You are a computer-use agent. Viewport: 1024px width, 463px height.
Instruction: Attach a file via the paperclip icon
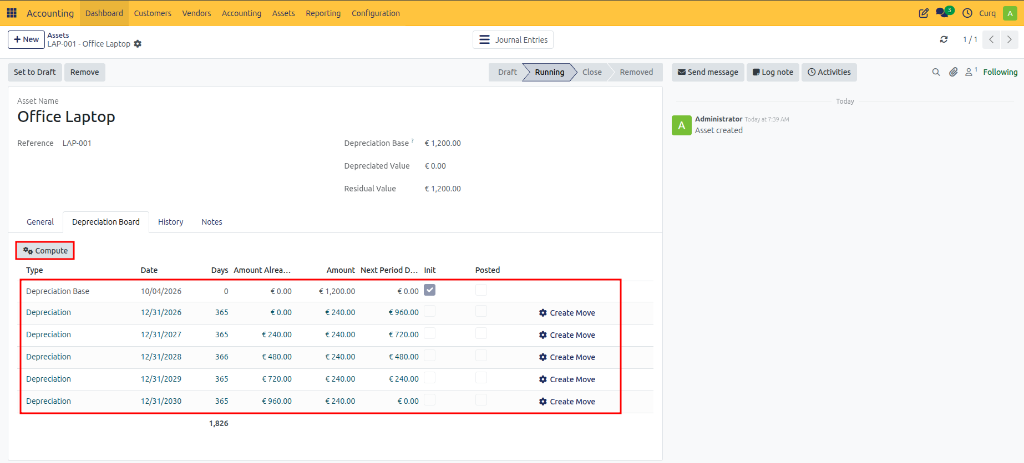[x=953, y=72]
